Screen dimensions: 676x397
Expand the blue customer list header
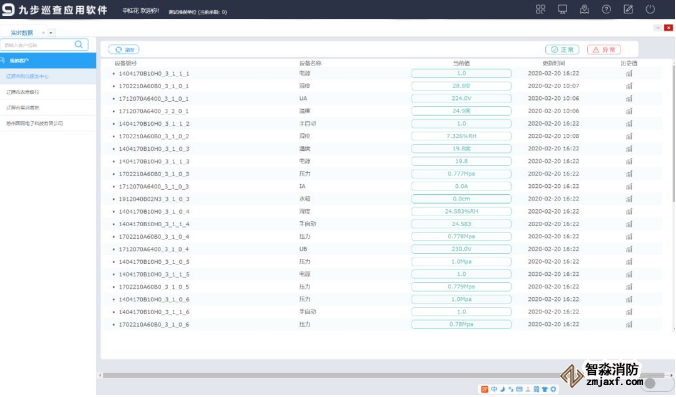click(48, 61)
